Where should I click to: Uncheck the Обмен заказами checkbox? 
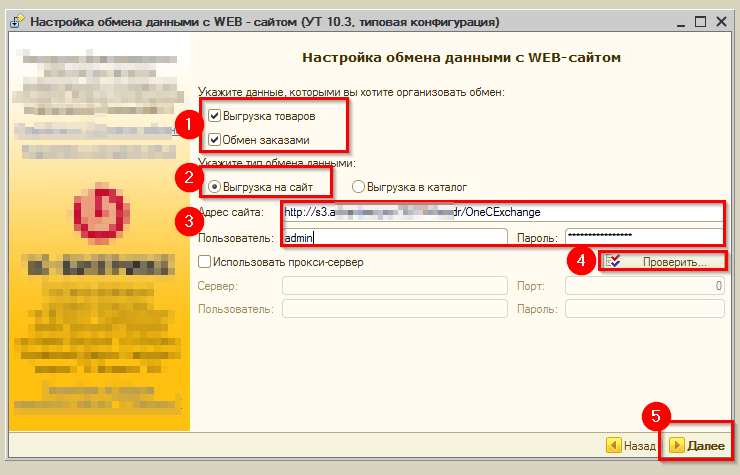(x=215, y=139)
